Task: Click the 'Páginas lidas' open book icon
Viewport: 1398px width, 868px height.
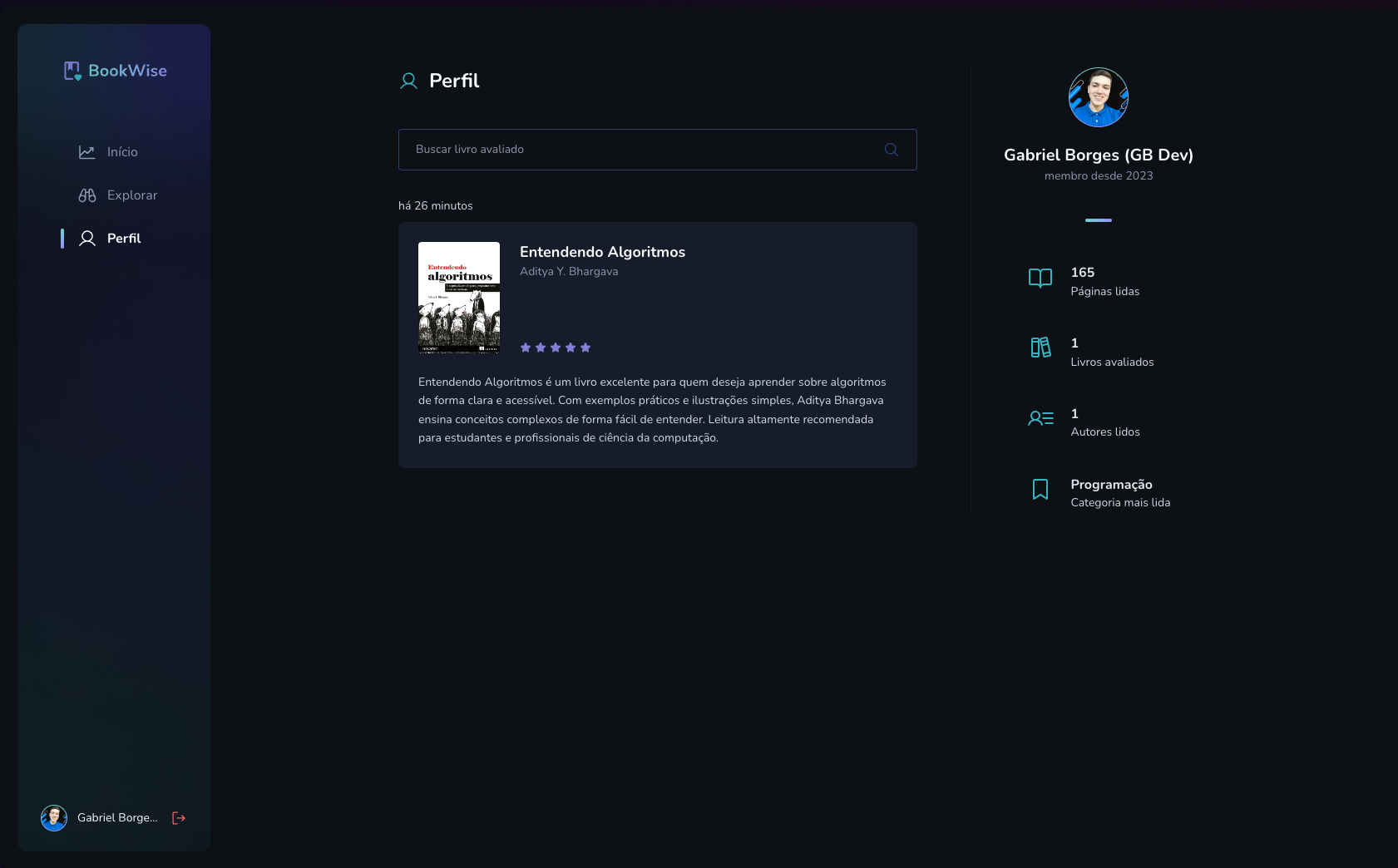Action: [1040, 279]
